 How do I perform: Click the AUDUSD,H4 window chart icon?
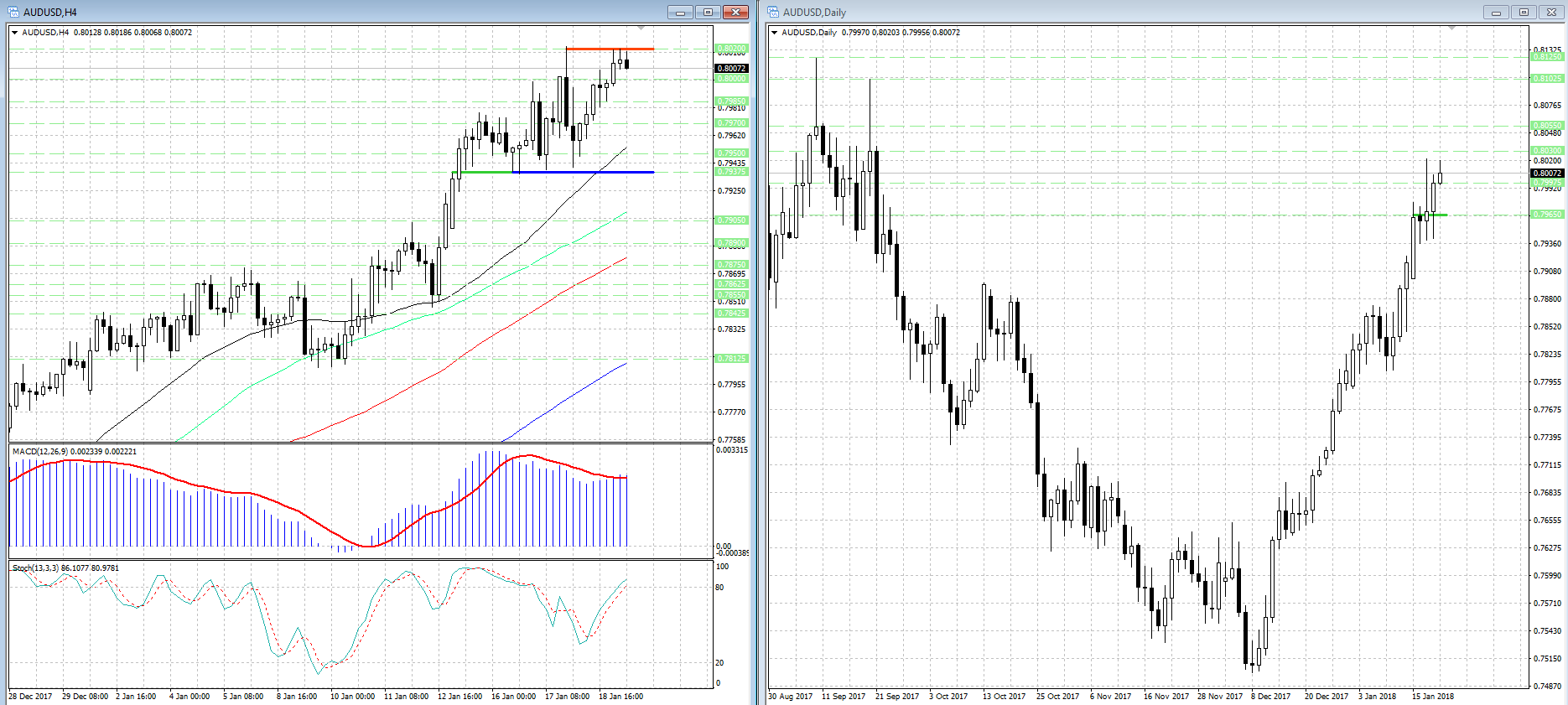pyautogui.click(x=13, y=12)
